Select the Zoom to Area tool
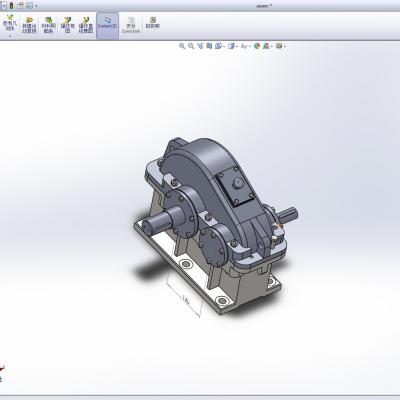 [x=191, y=46]
